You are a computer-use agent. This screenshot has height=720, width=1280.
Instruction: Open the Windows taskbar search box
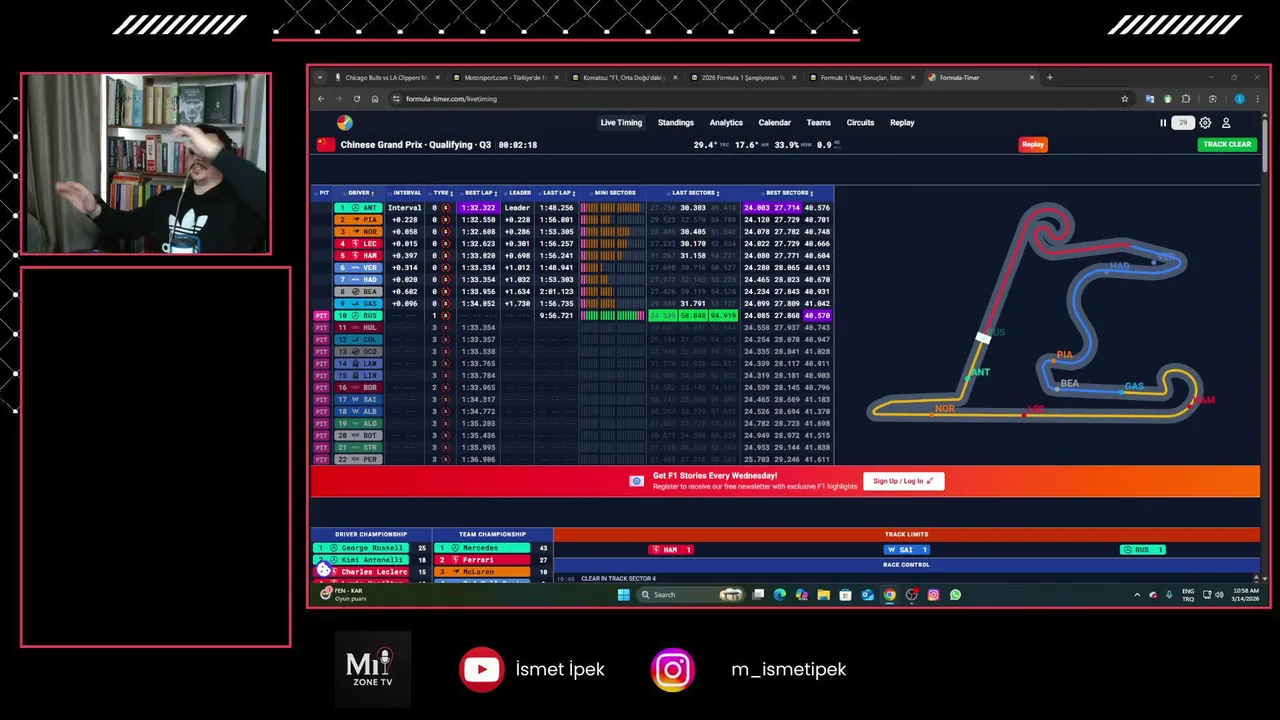pos(693,594)
